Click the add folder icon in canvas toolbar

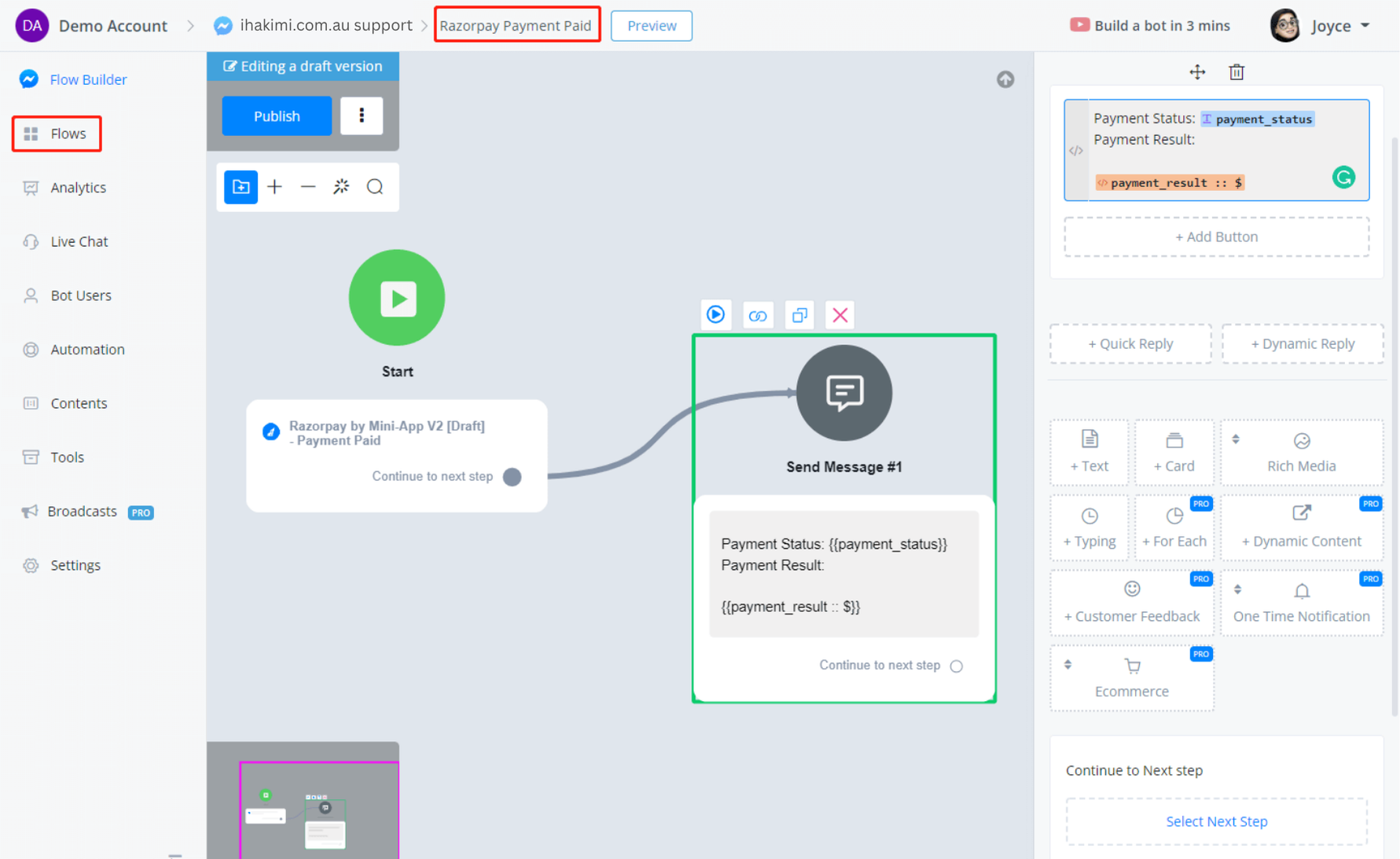(x=241, y=187)
